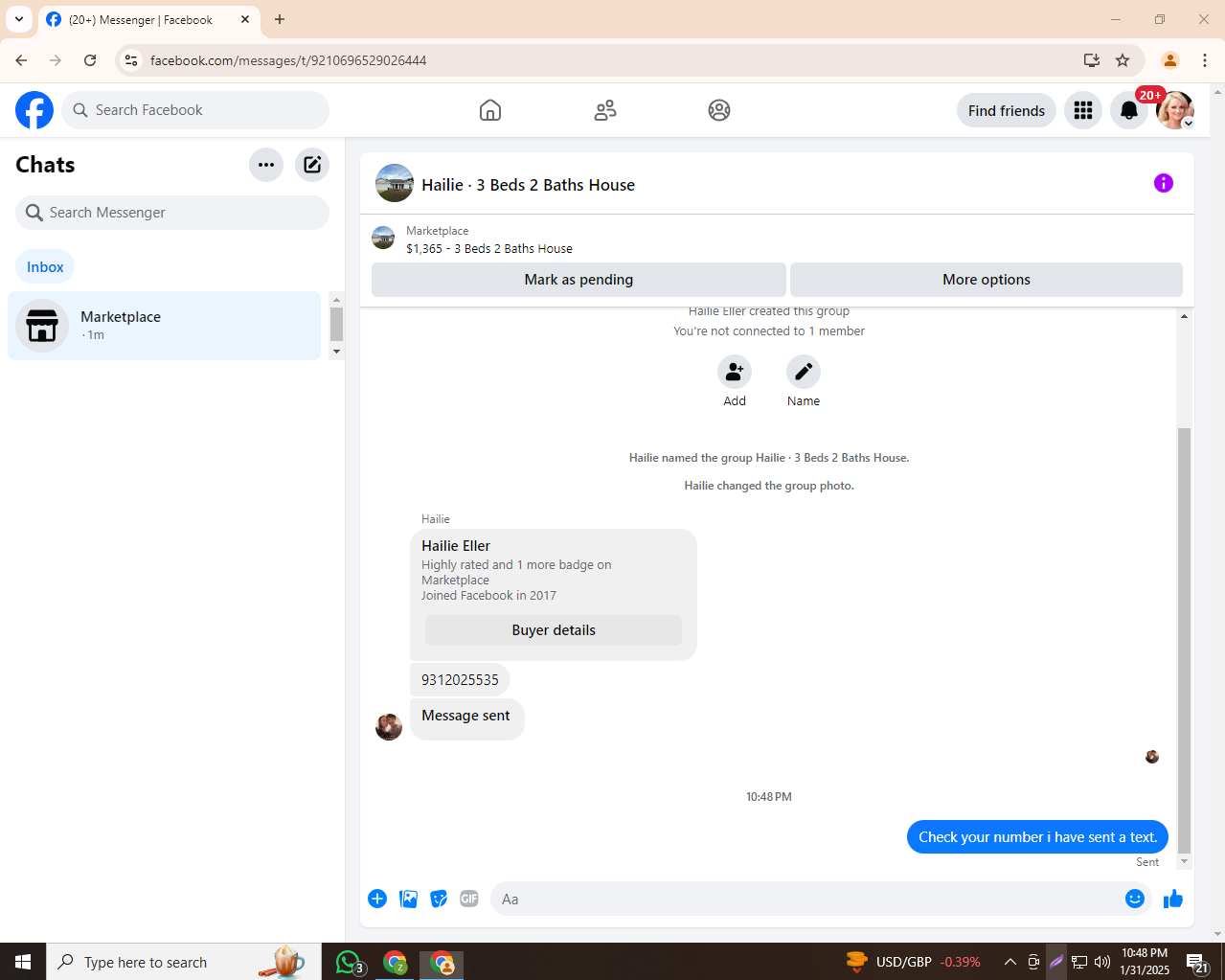Viewport: 1225px width, 980px height.
Task: Open conversation information purple icon
Action: [x=1164, y=183]
